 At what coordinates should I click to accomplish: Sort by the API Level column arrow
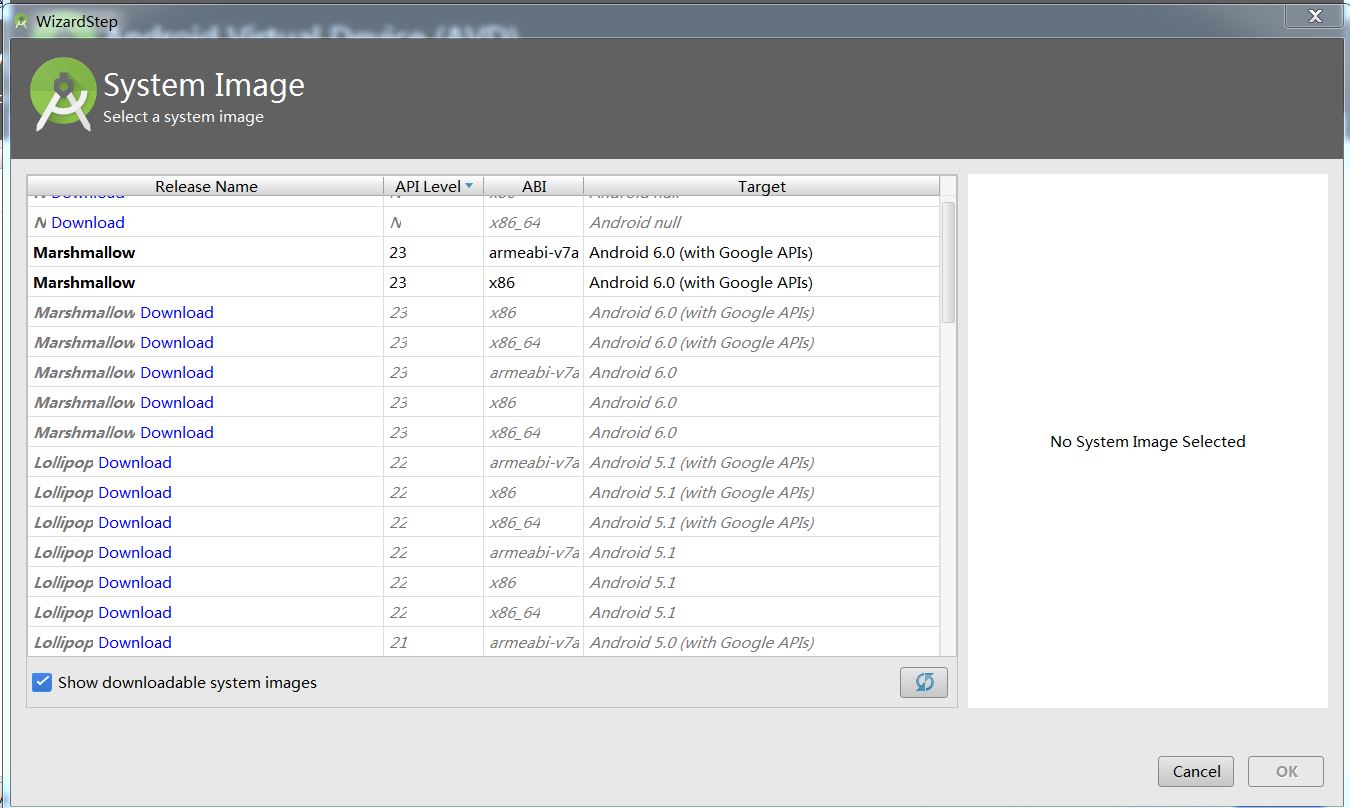[469, 186]
